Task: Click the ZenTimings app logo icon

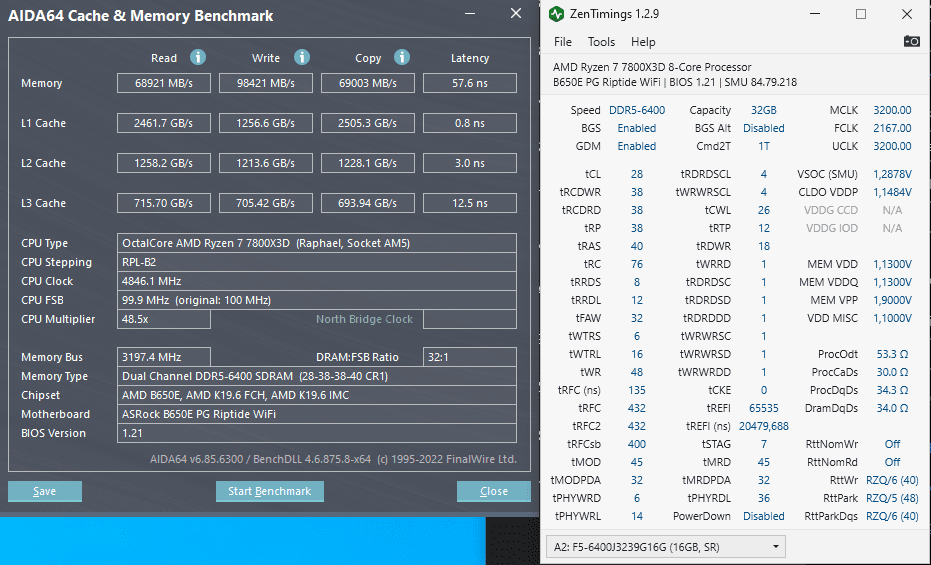Action: click(556, 14)
